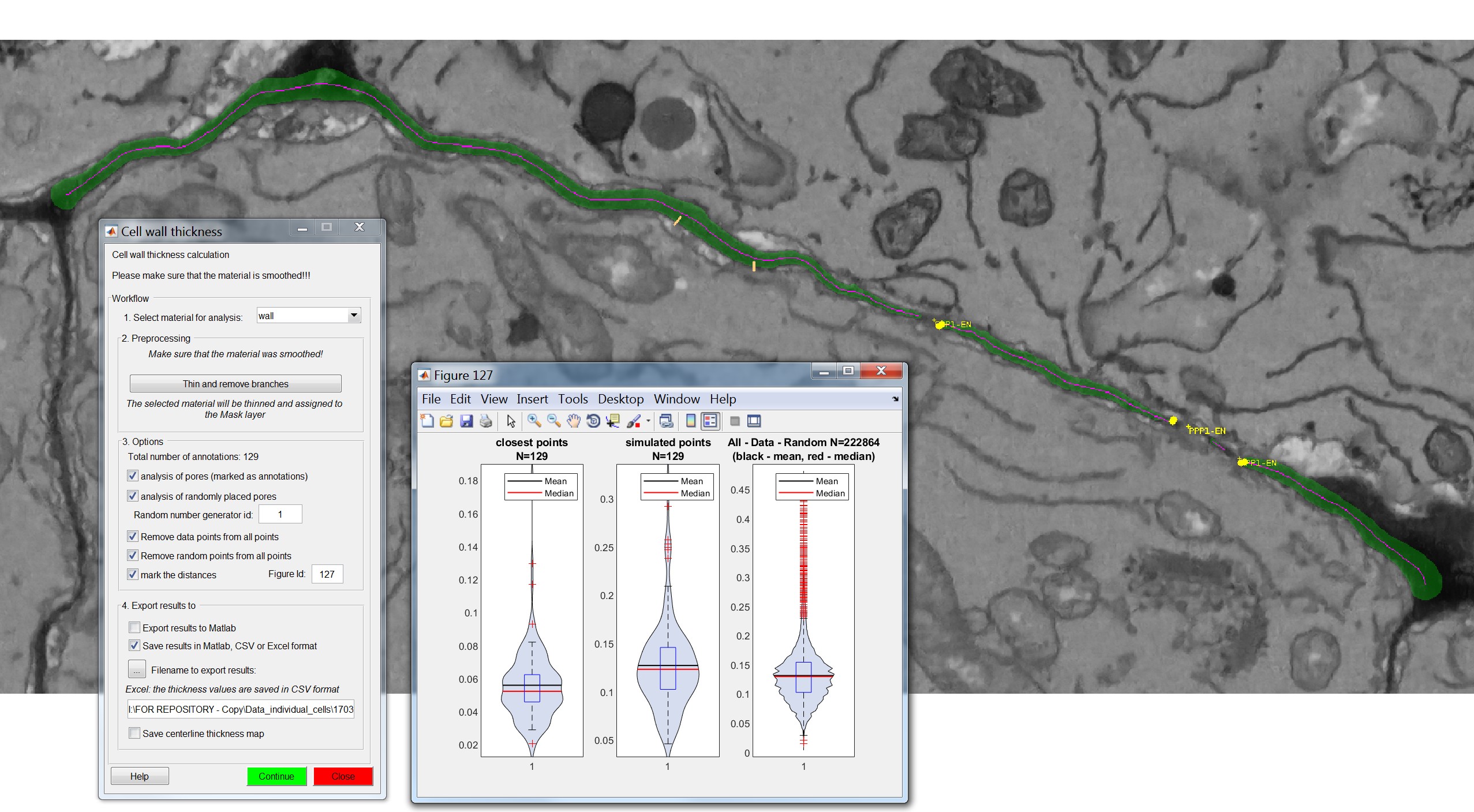Enable the Data Cursor tool
The width and height of the screenshot is (1474, 812).
pyautogui.click(x=612, y=421)
